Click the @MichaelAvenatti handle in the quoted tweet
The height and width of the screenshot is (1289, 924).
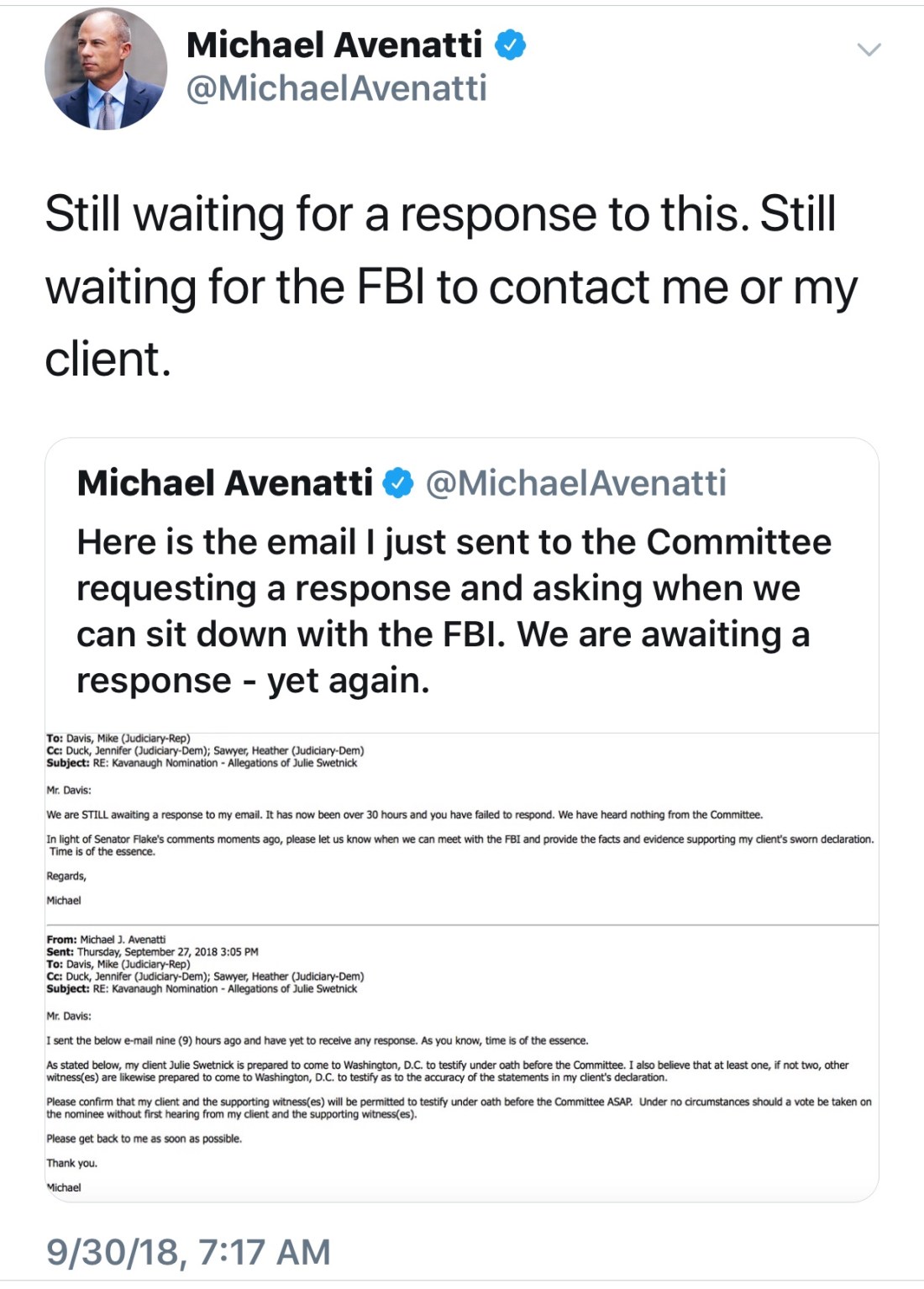pyautogui.click(x=575, y=483)
